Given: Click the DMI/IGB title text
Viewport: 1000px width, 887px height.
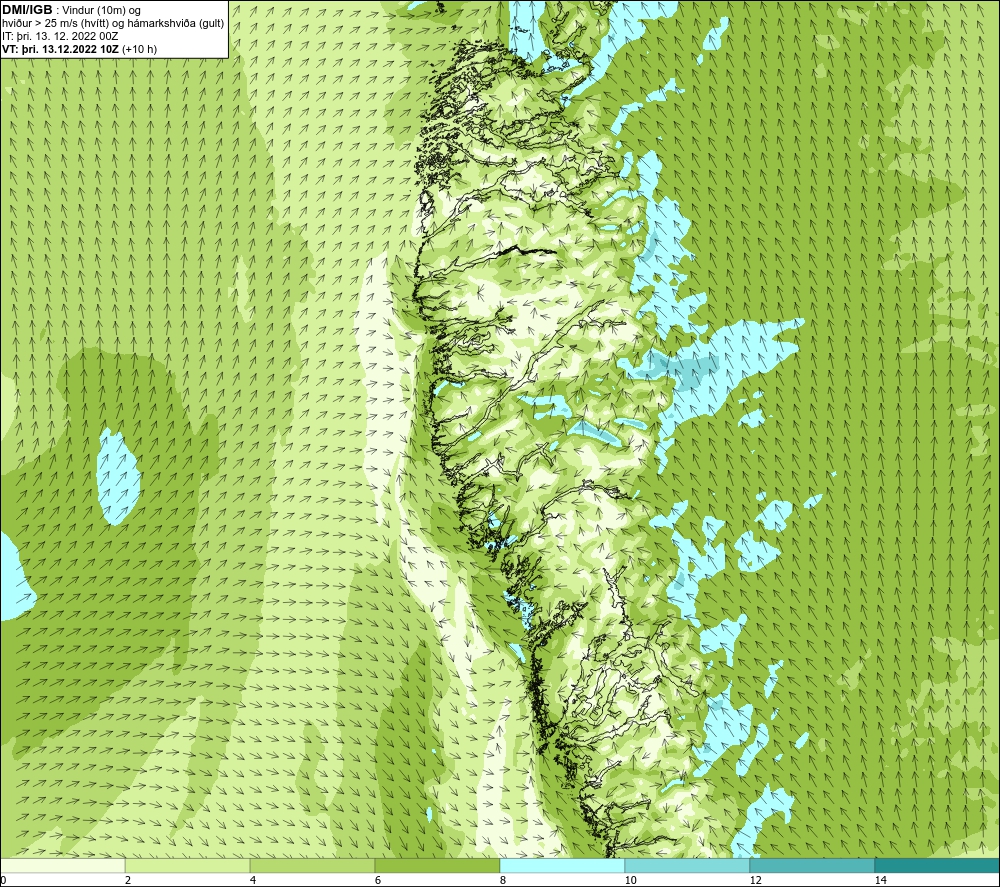Looking at the screenshot, I should click(x=27, y=10).
